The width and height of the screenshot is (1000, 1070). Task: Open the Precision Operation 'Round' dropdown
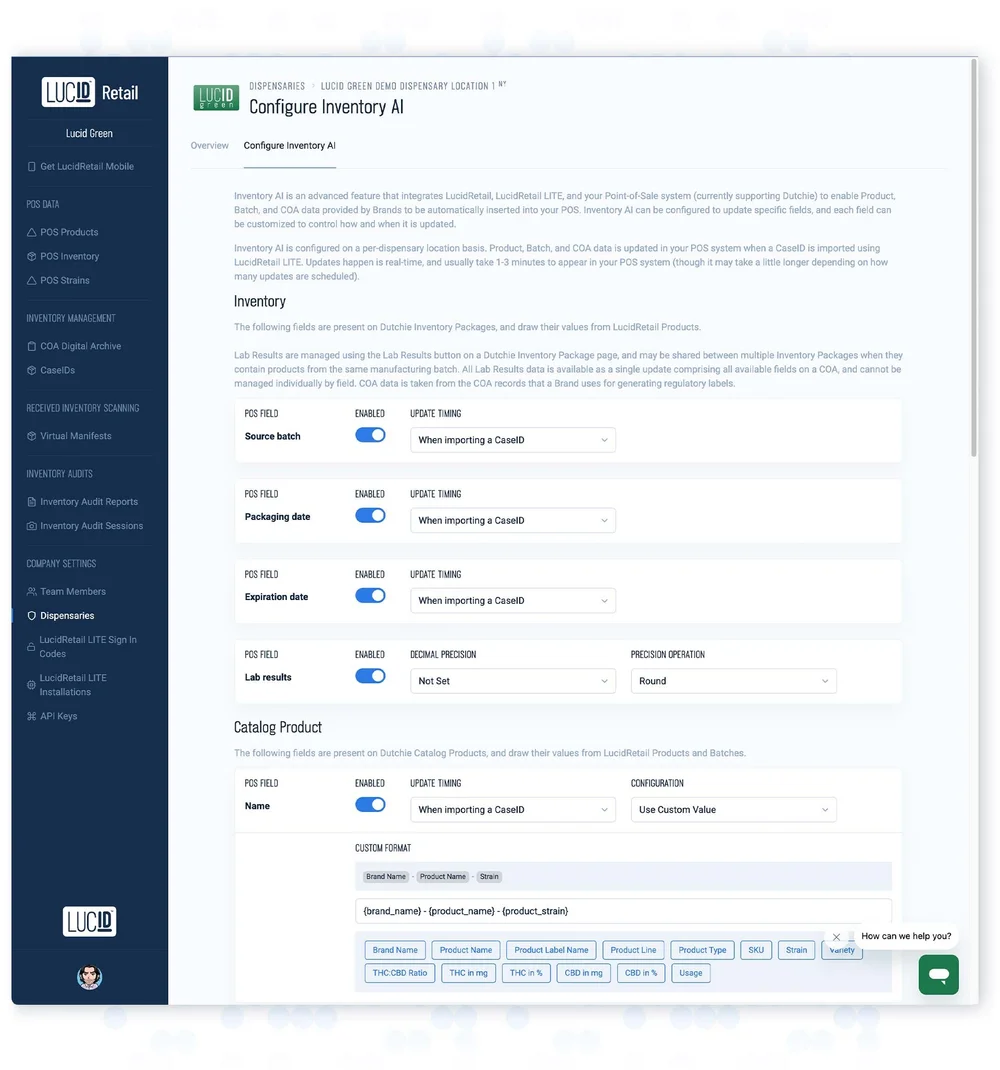[733, 681]
